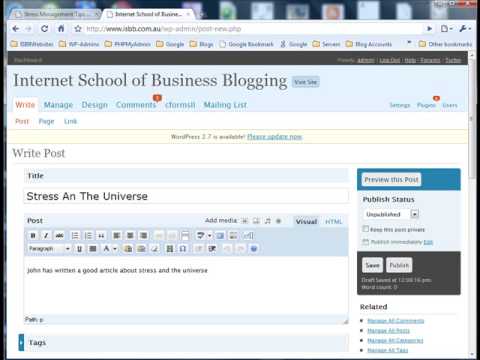Apply blockquote formatting
This screenshot has width=480, height=360.
101,236
